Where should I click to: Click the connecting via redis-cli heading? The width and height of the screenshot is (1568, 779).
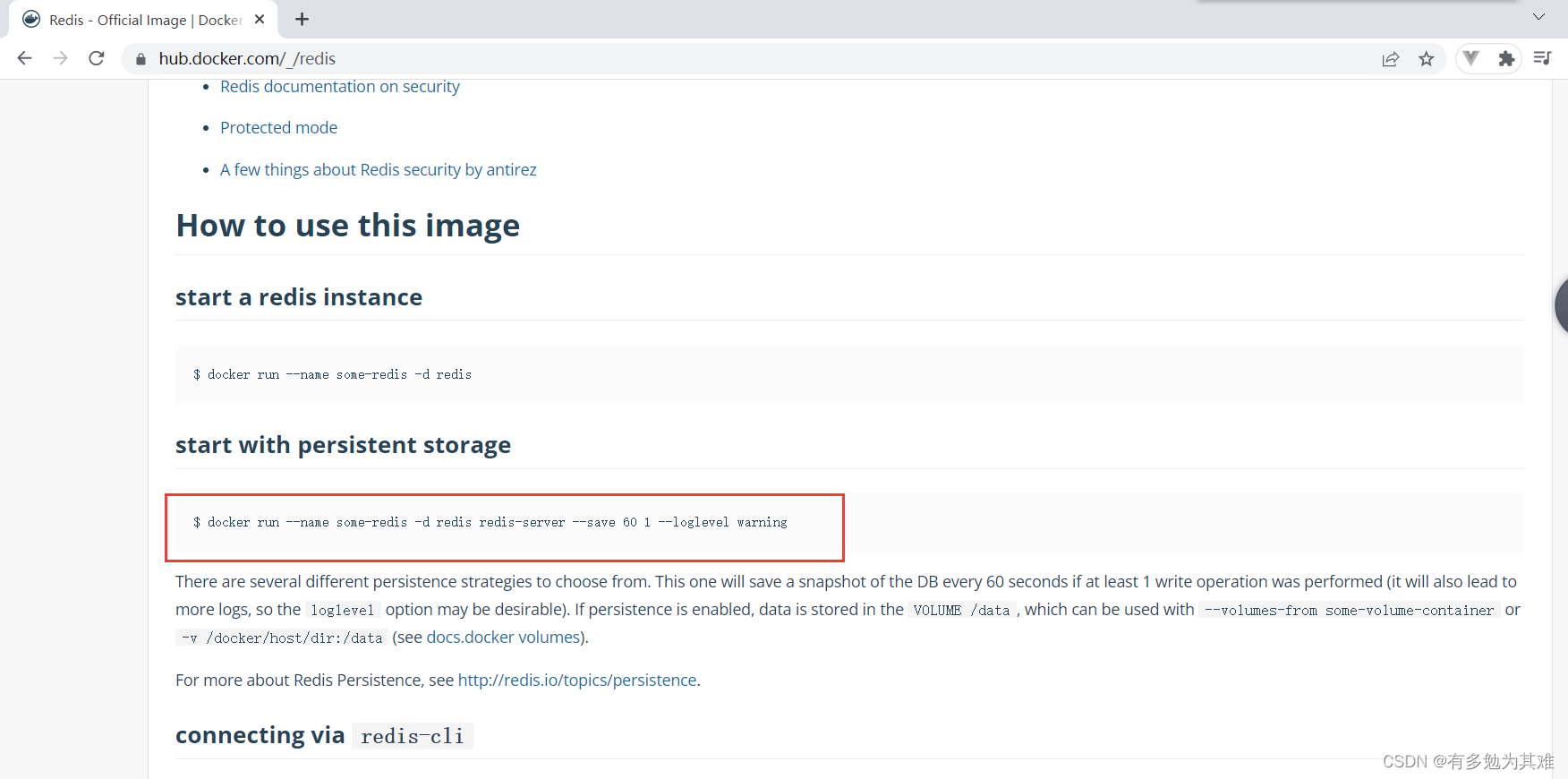pyautogui.click(x=324, y=736)
